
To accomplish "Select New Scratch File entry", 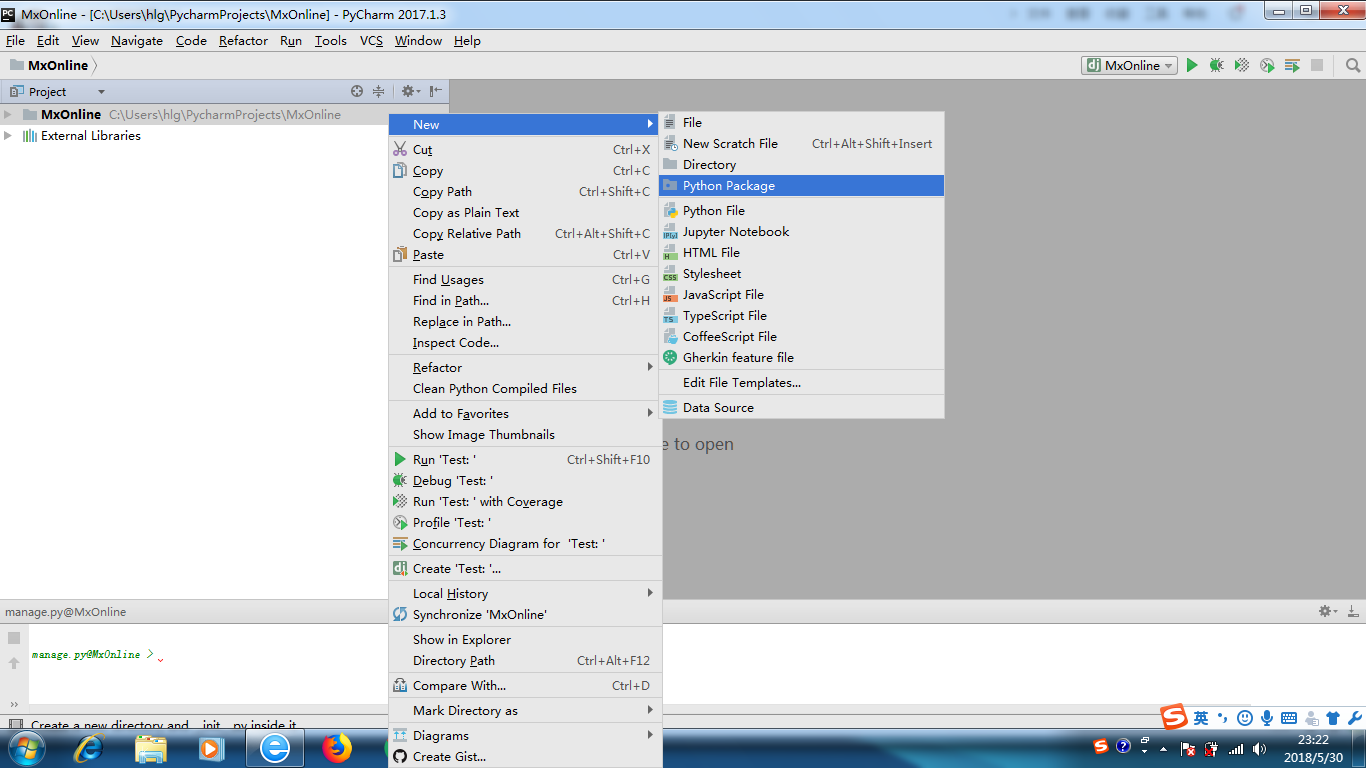I will (x=801, y=143).
